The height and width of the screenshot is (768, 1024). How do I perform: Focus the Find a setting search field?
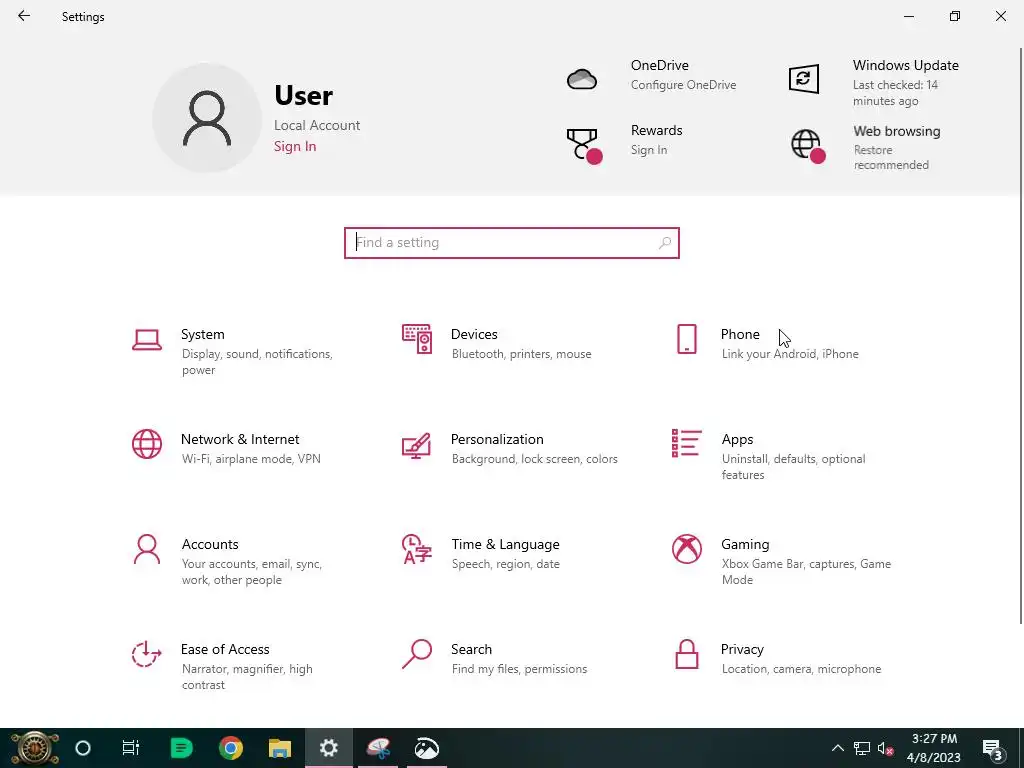tap(512, 243)
